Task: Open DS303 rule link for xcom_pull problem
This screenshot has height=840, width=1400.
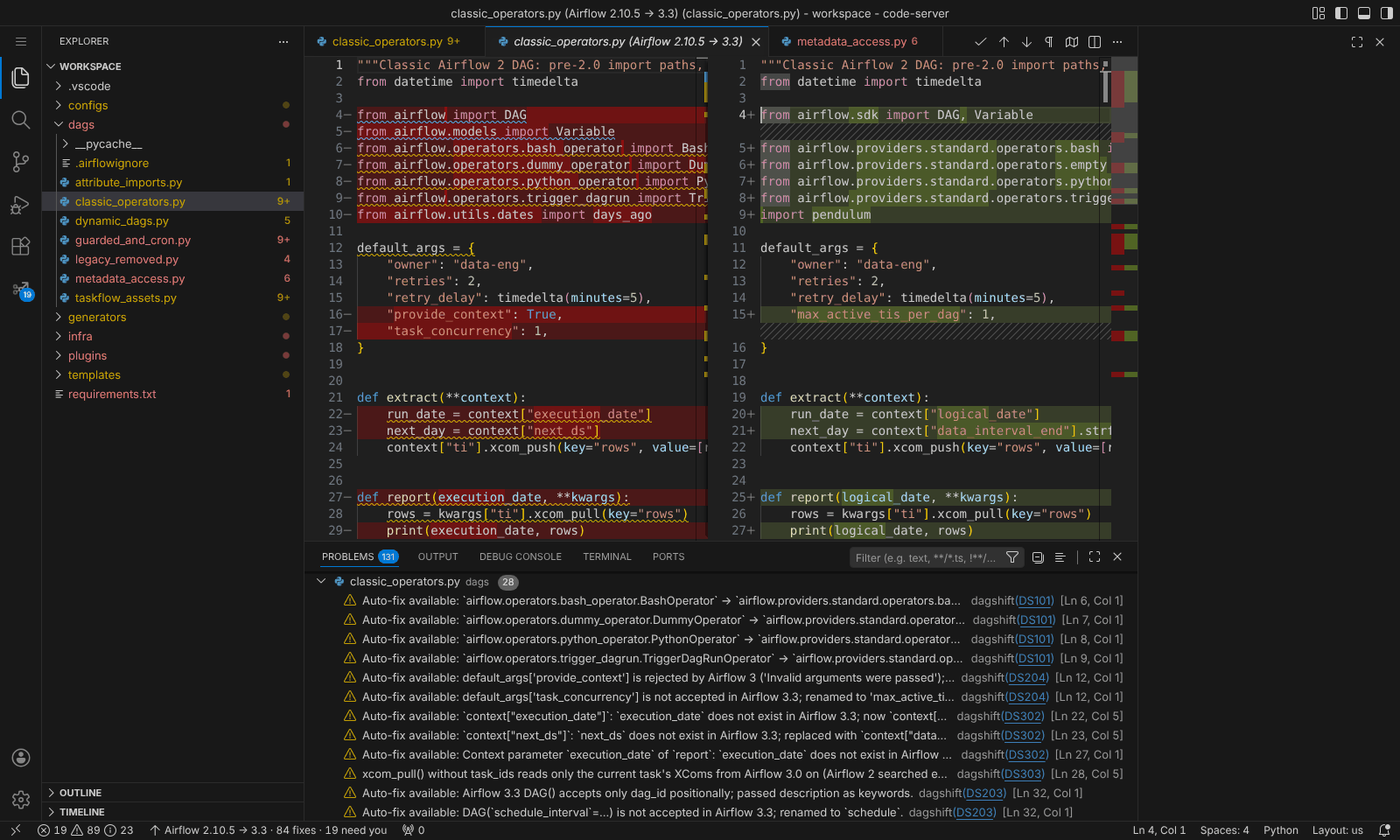Action: (1024, 774)
